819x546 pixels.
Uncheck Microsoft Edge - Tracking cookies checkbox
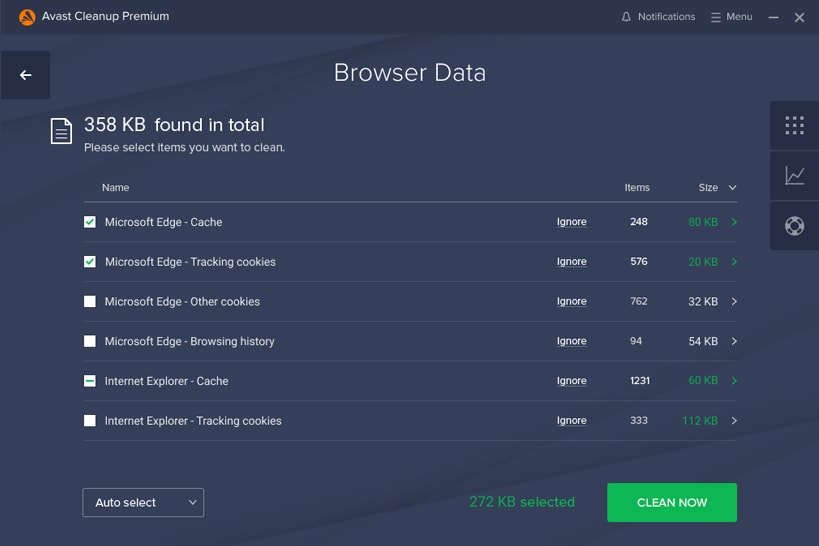[x=90, y=262]
